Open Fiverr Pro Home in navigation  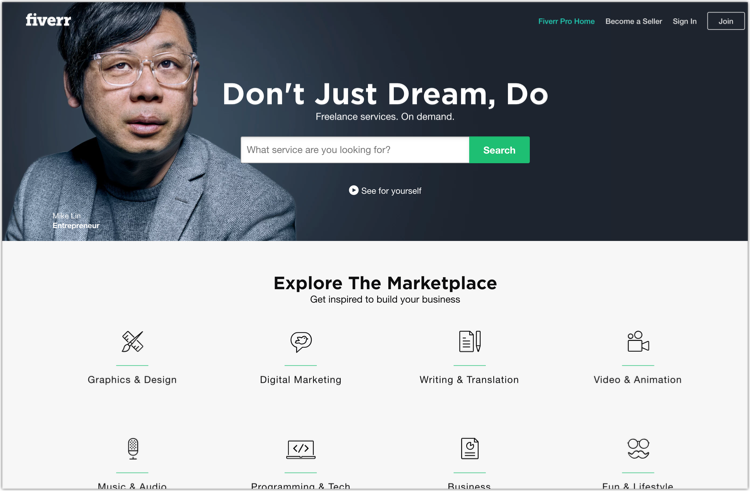[566, 22]
